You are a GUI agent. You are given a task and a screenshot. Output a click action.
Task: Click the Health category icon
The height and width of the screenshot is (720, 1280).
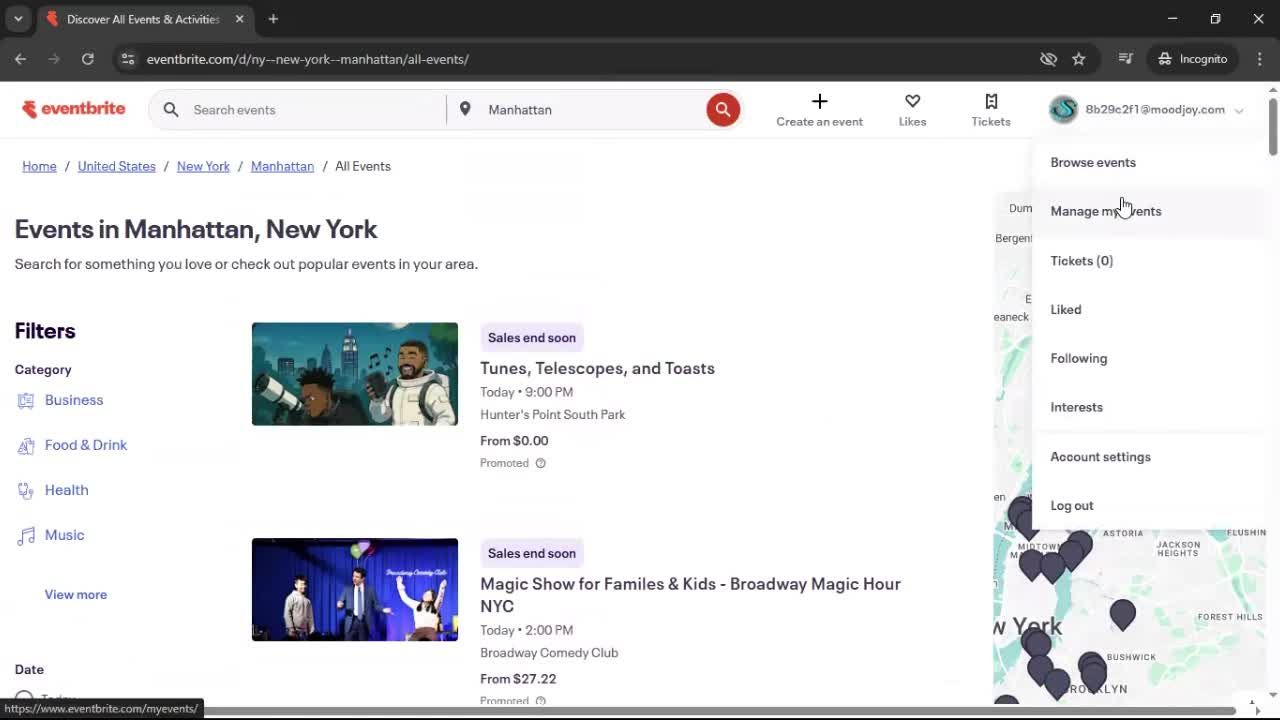[x=26, y=490]
